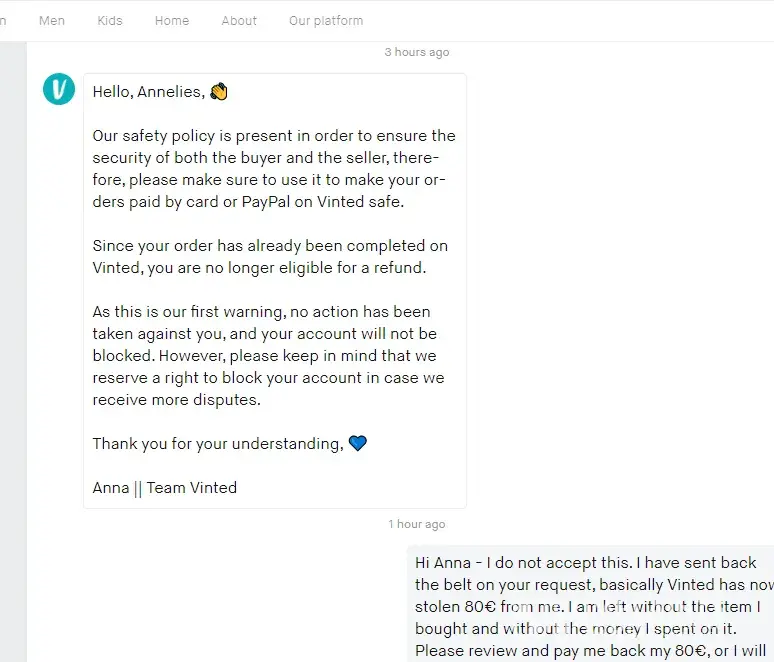
Task: Click the "3 hours ago" timestamp
Action: pos(417,52)
